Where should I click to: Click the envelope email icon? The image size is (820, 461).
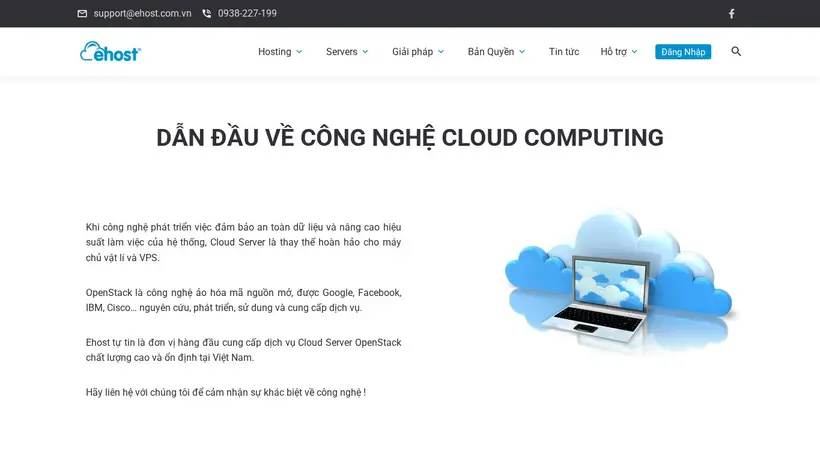(x=82, y=14)
